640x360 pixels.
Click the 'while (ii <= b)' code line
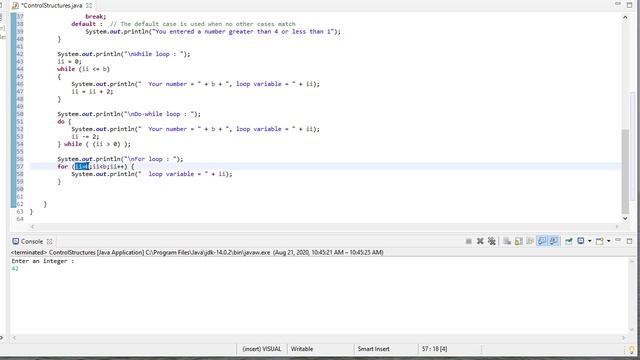coord(83,69)
